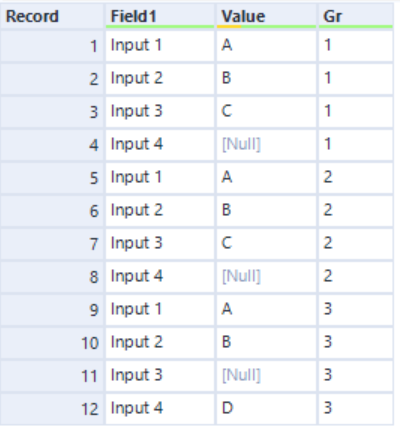Click Input 1 cell in record 5
Screen dimensions: 400x439
click(160, 178)
